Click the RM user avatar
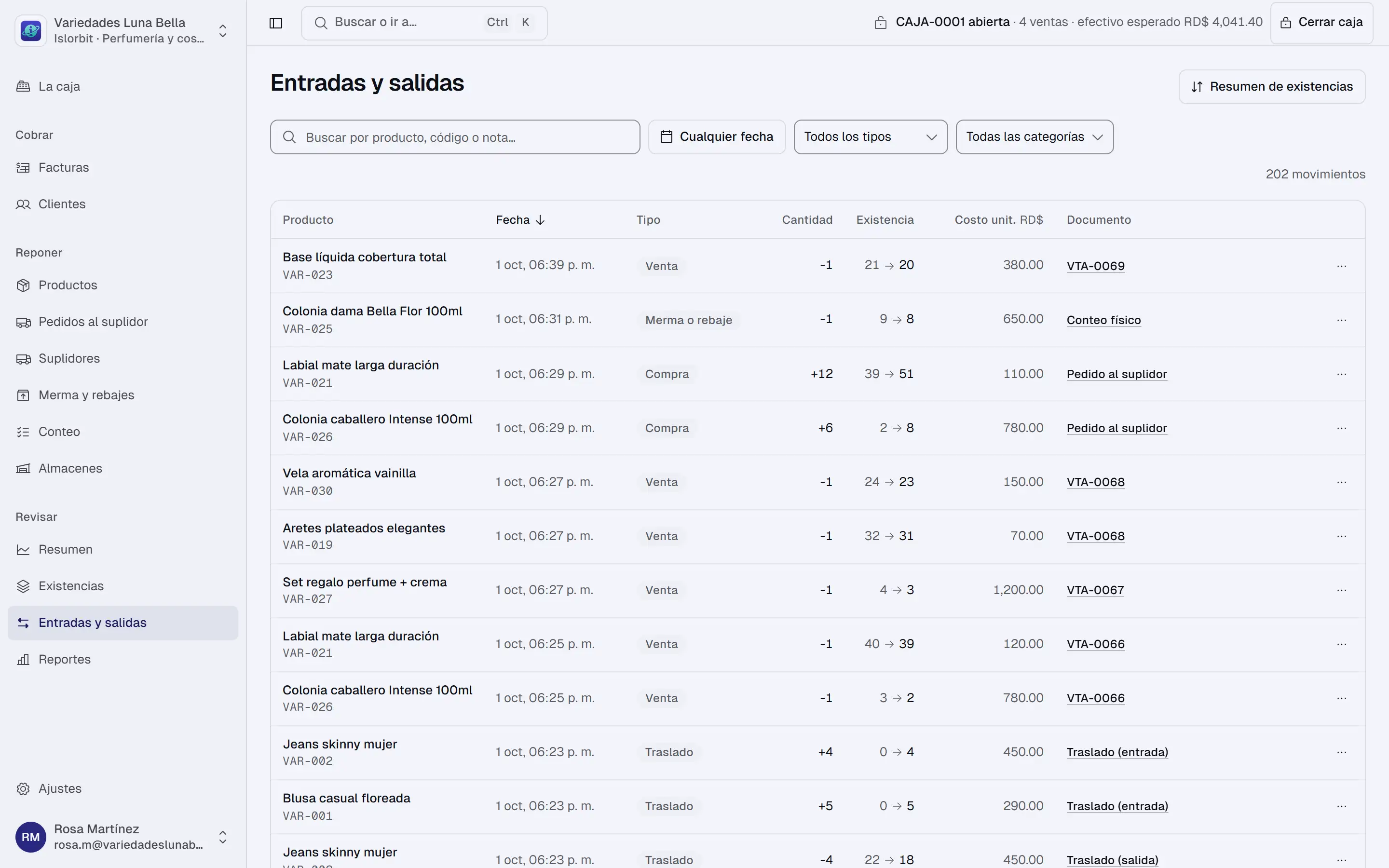1389x868 pixels. pyautogui.click(x=31, y=837)
